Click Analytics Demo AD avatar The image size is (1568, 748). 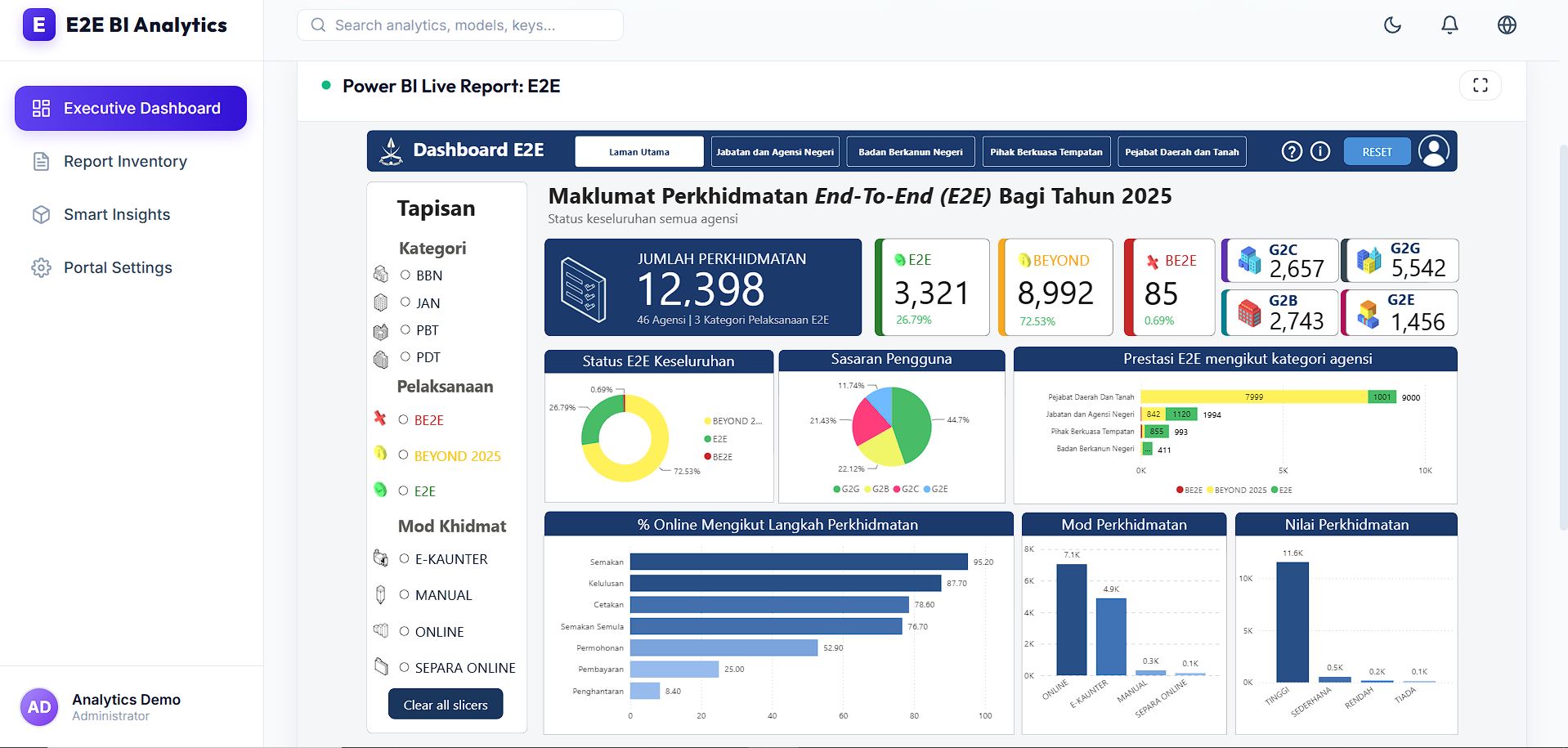coord(39,707)
